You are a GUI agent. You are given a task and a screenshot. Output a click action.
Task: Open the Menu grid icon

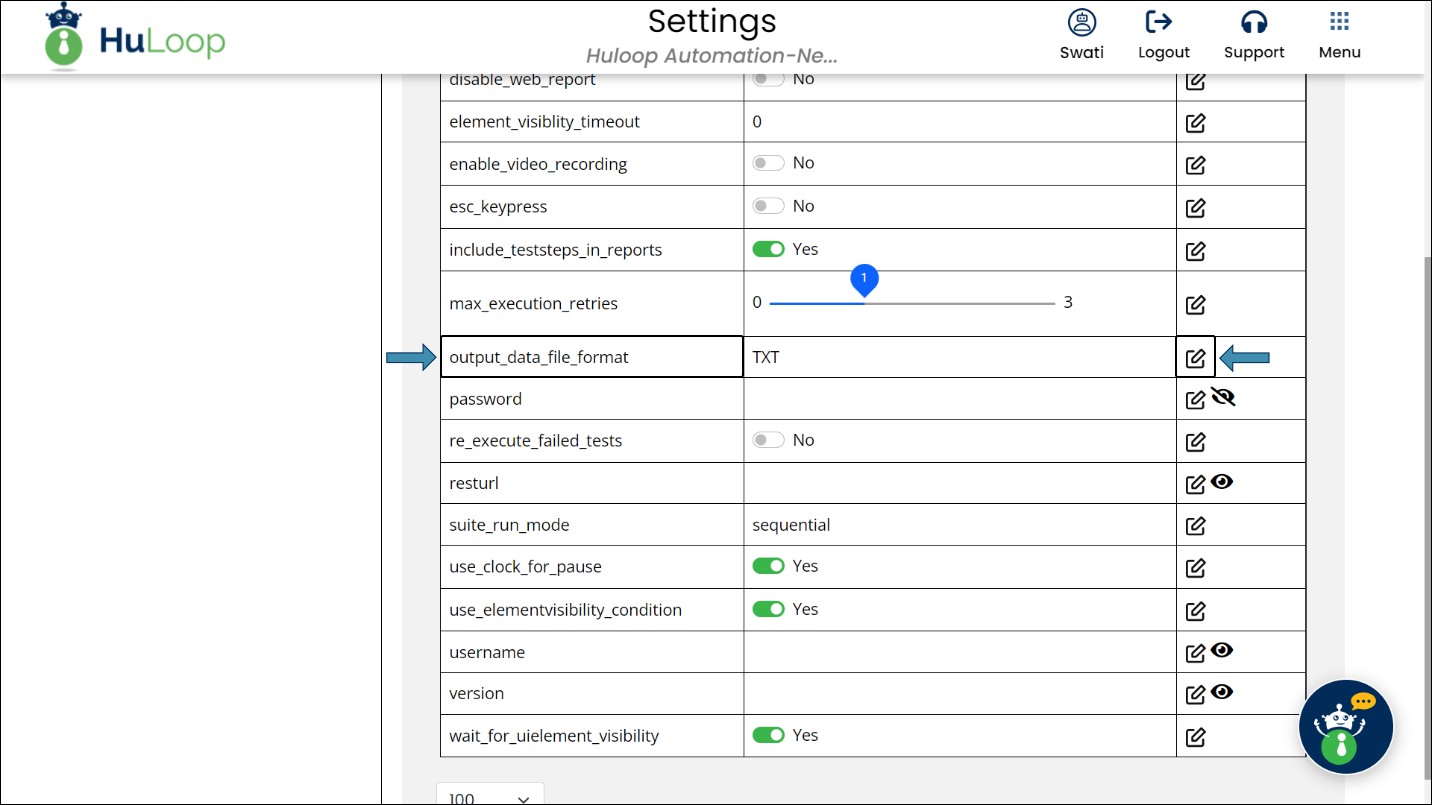coord(1339,22)
